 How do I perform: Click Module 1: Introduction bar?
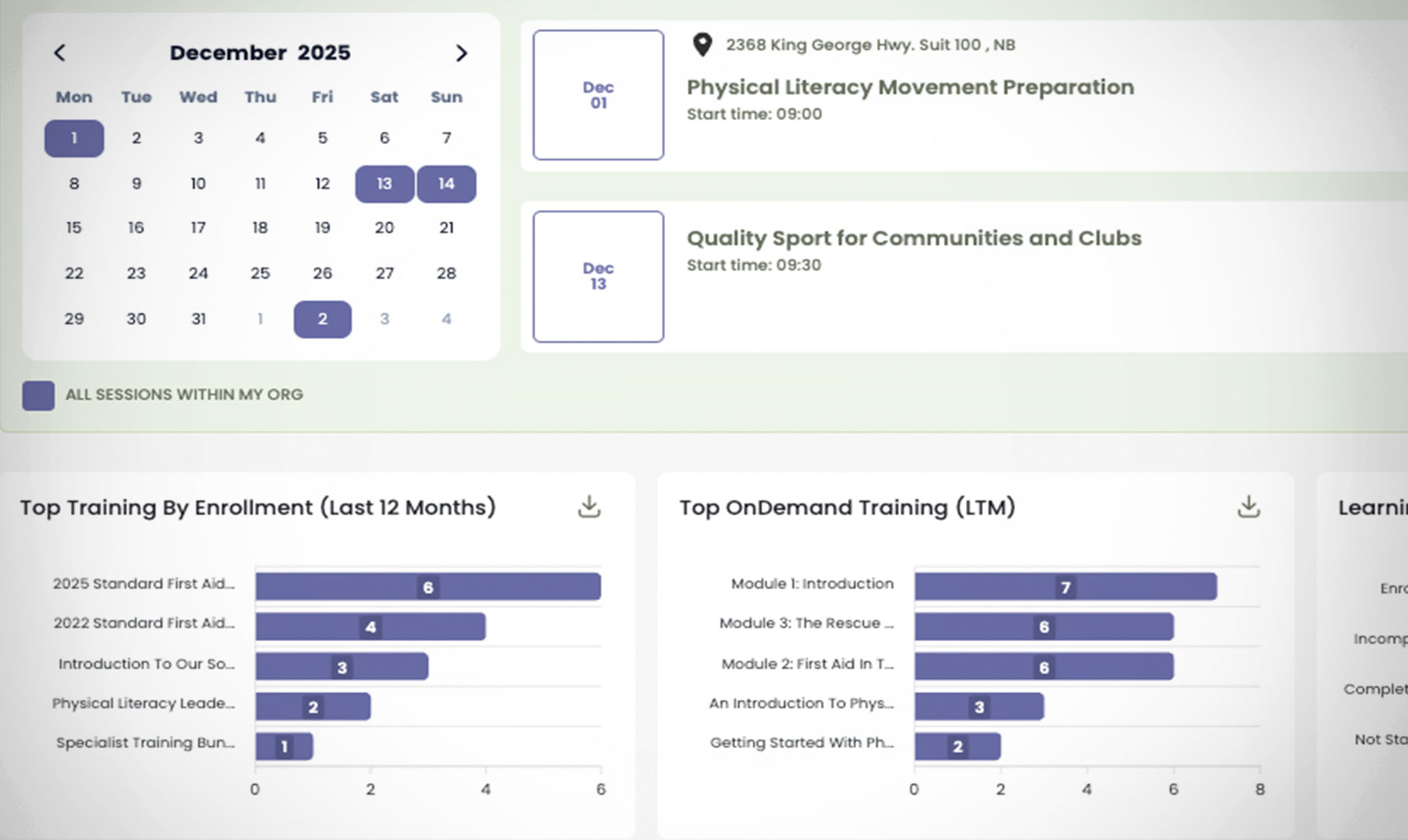point(1065,587)
